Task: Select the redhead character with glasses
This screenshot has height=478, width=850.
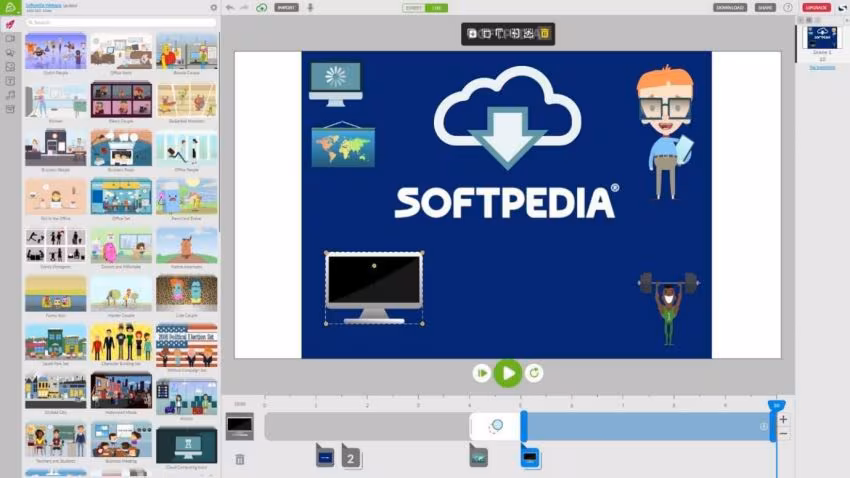Action: pos(665,133)
